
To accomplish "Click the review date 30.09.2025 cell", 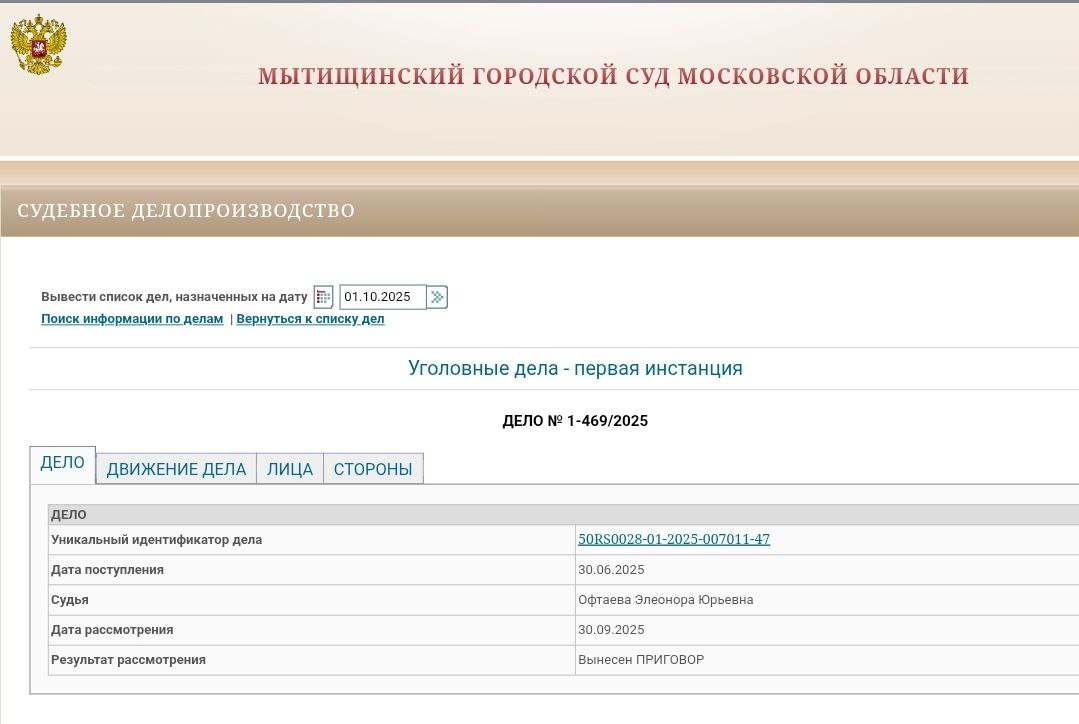I will tap(611, 630).
